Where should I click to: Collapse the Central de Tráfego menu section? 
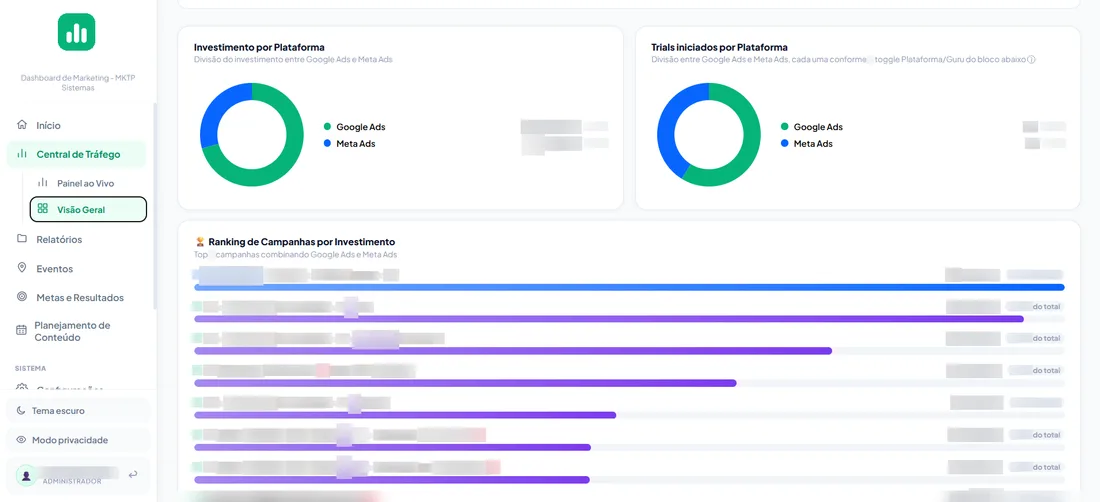[x=76, y=154]
